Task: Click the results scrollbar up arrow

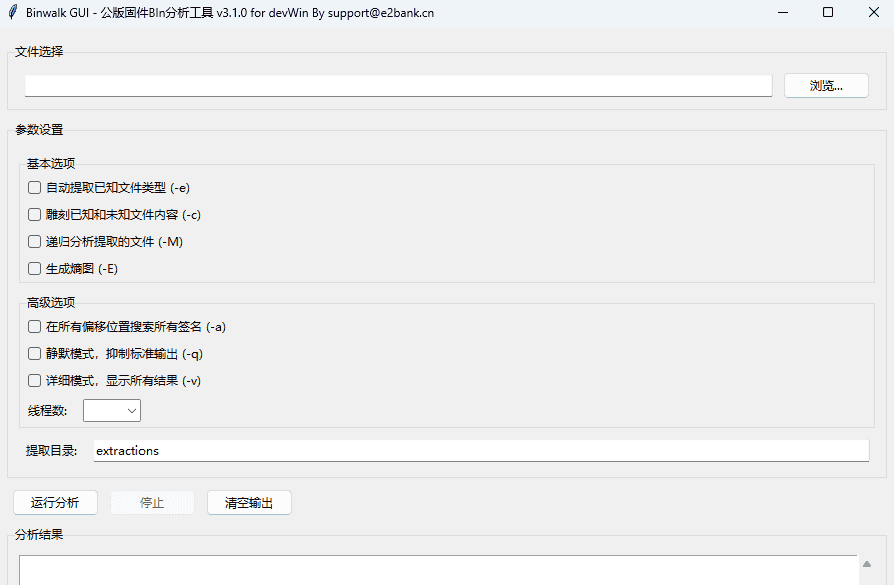Action: (867, 564)
